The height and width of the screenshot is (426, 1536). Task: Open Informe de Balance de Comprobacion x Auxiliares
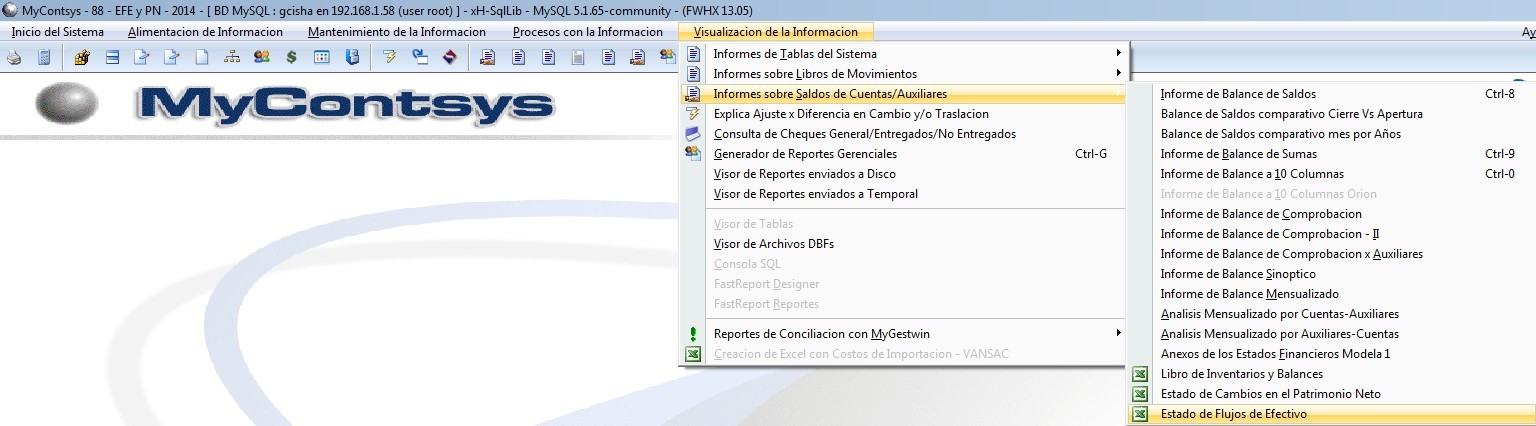click(x=1332, y=254)
